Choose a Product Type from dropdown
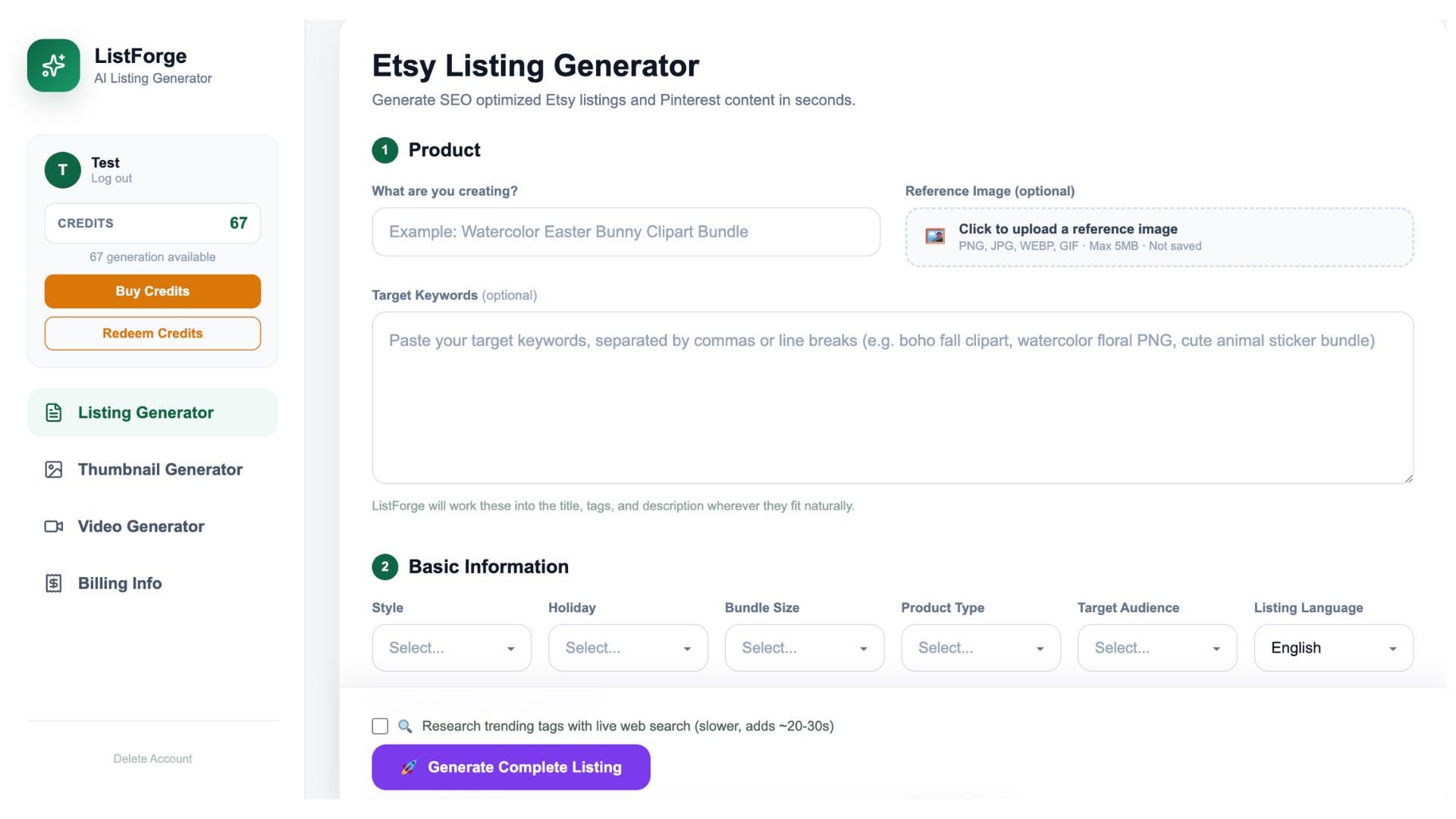 (981, 648)
